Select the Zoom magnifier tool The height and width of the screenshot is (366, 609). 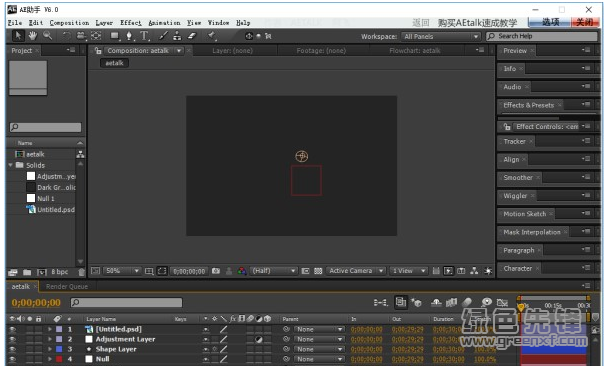pos(47,36)
